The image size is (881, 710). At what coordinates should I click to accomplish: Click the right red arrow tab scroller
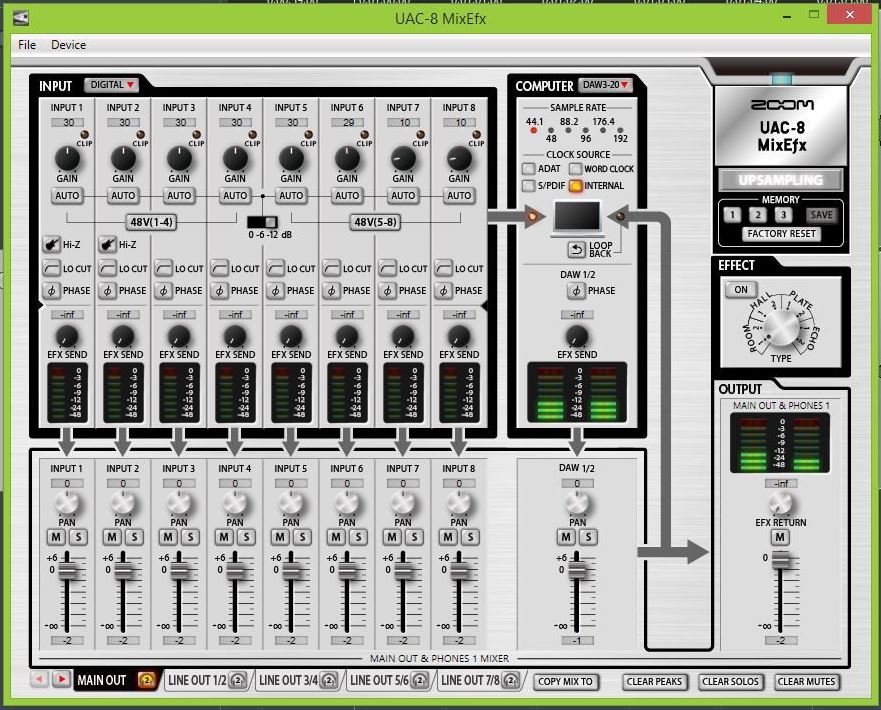(x=61, y=679)
